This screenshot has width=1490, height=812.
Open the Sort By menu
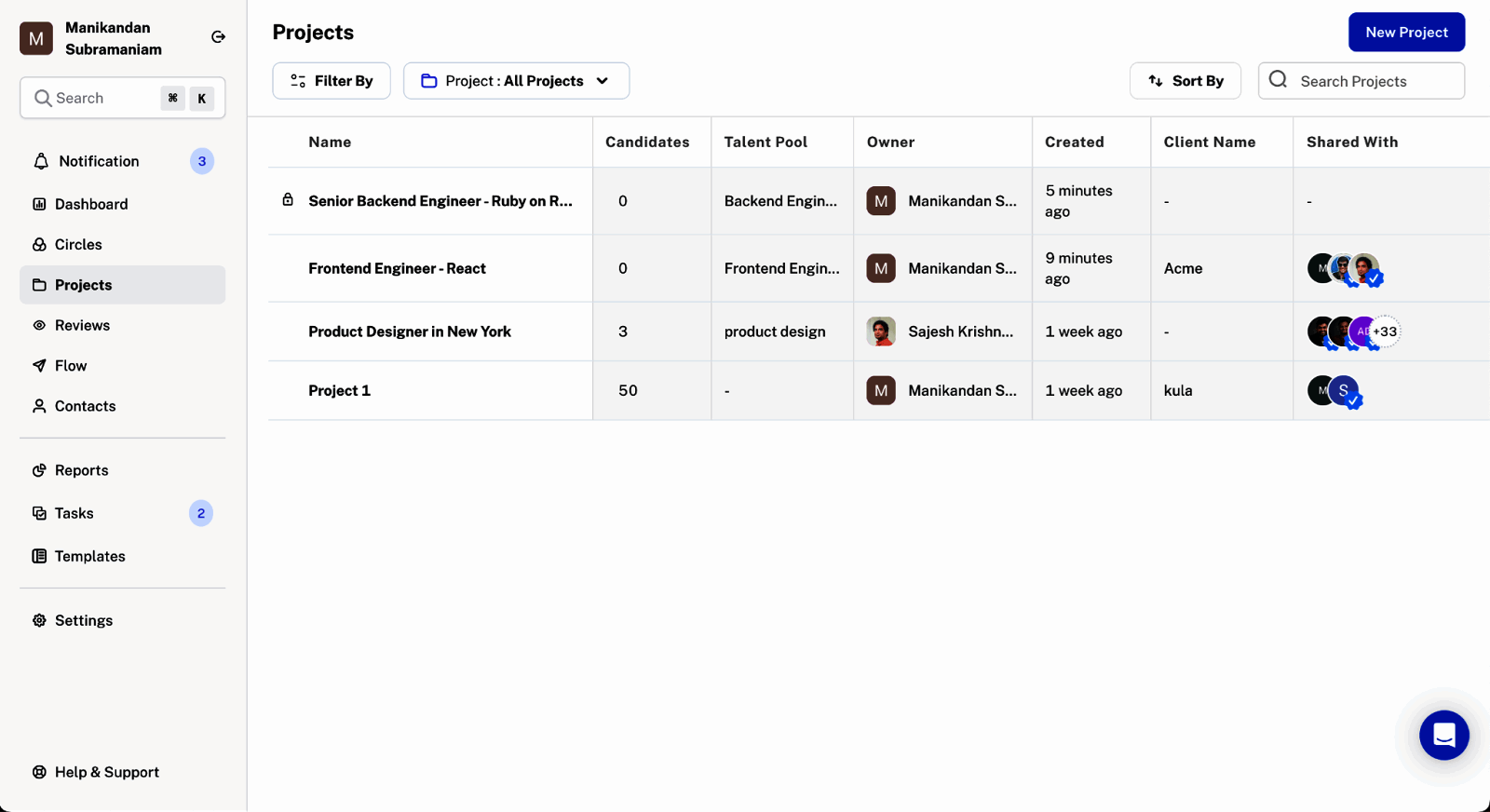pos(1185,81)
